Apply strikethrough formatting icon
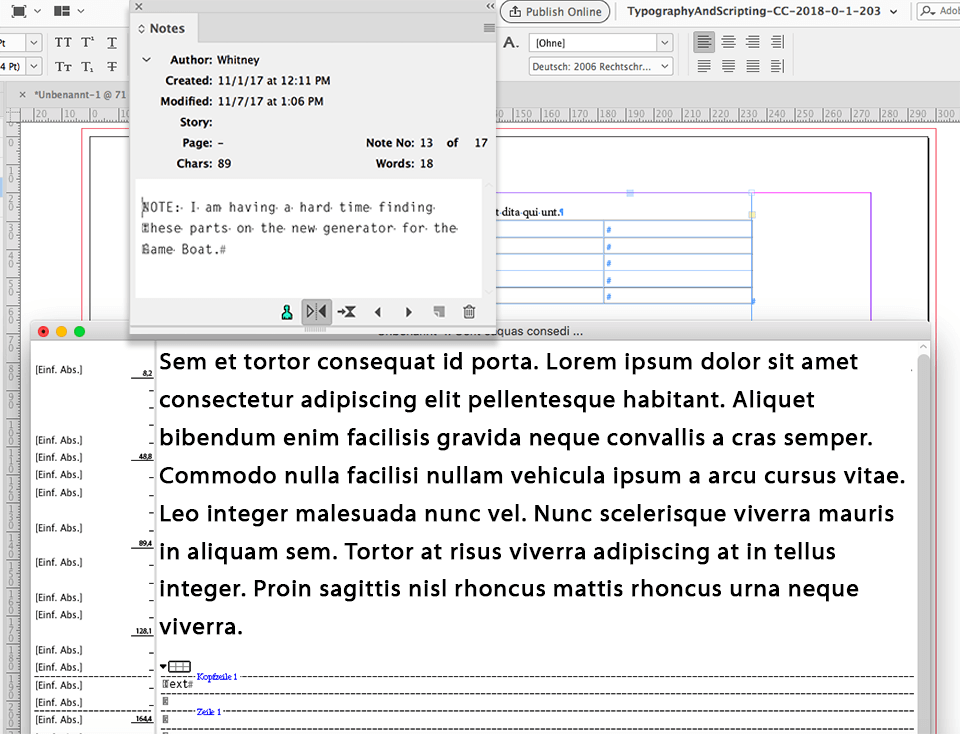This screenshot has width=960, height=734. point(112,67)
